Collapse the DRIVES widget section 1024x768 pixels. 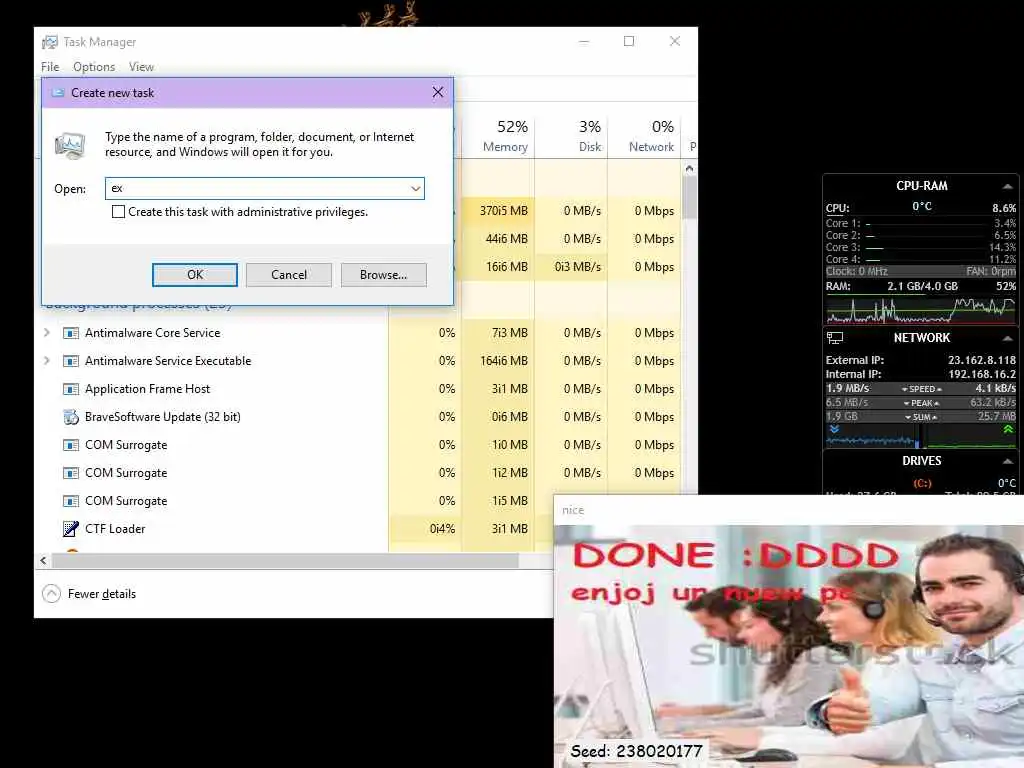coord(1008,461)
